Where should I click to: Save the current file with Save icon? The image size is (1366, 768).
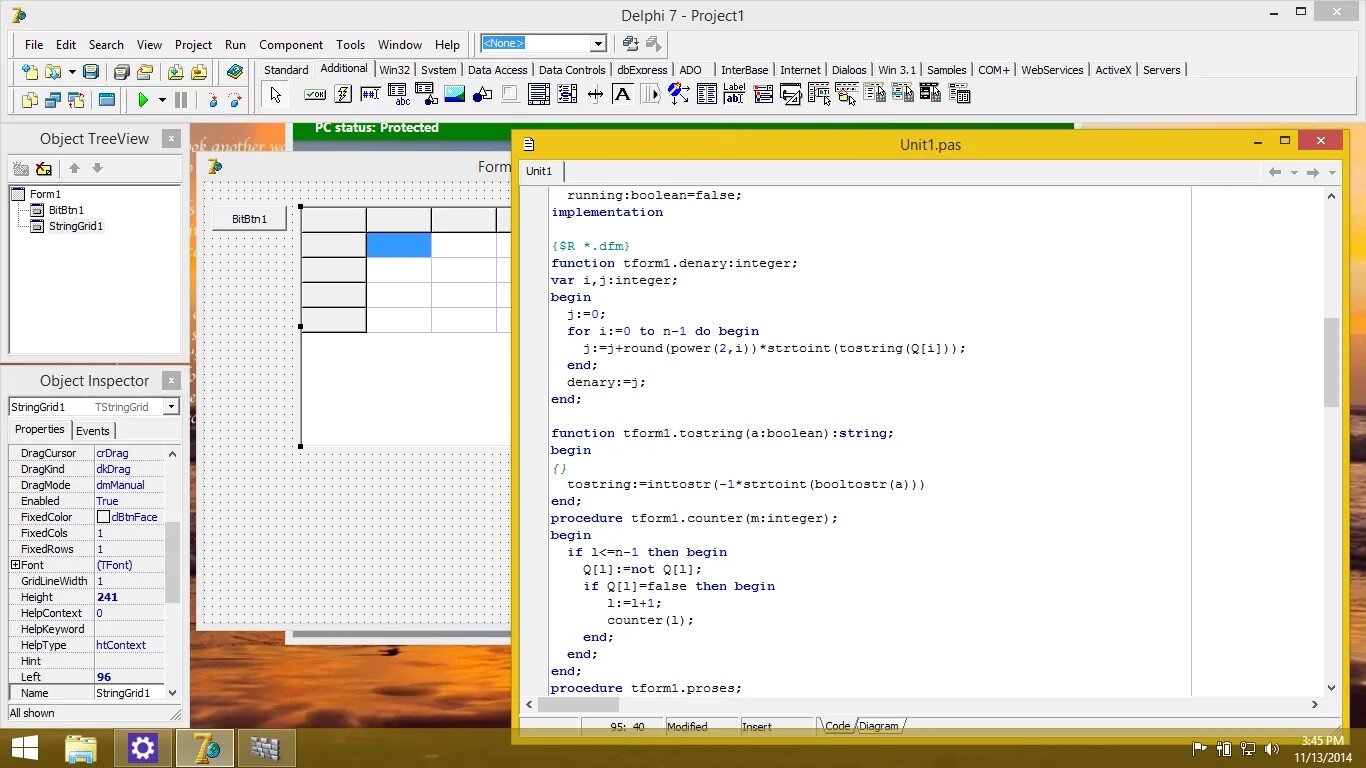tap(90, 72)
